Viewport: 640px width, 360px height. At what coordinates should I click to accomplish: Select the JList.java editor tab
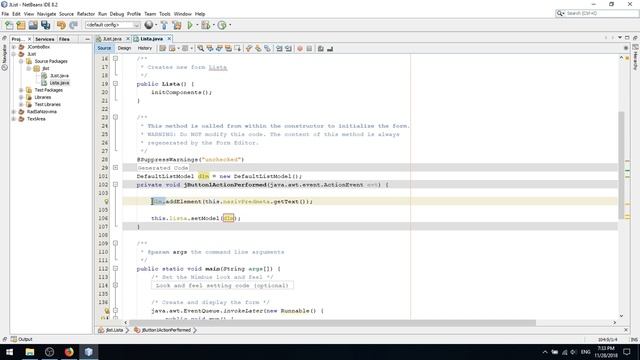tap(112, 39)
